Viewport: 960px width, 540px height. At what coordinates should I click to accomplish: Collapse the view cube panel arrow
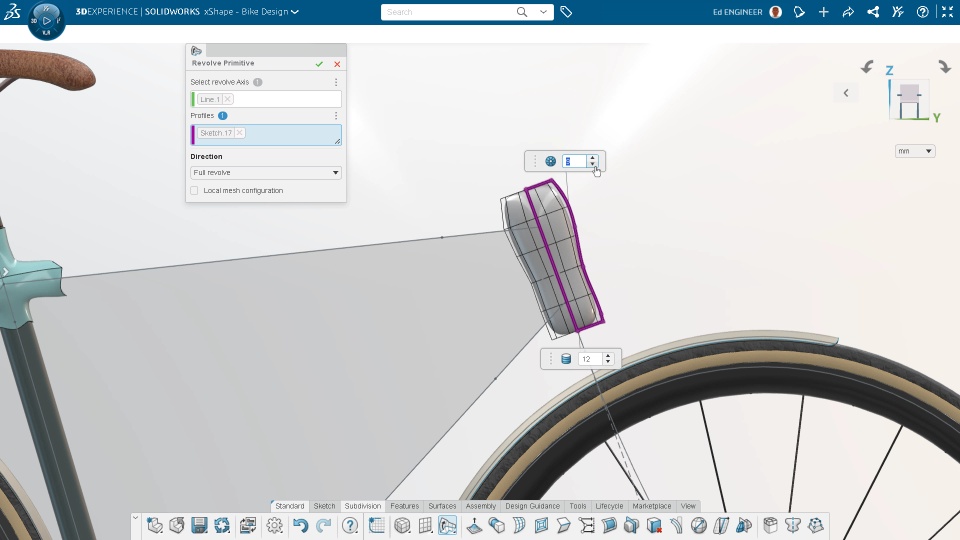(846, 93)
